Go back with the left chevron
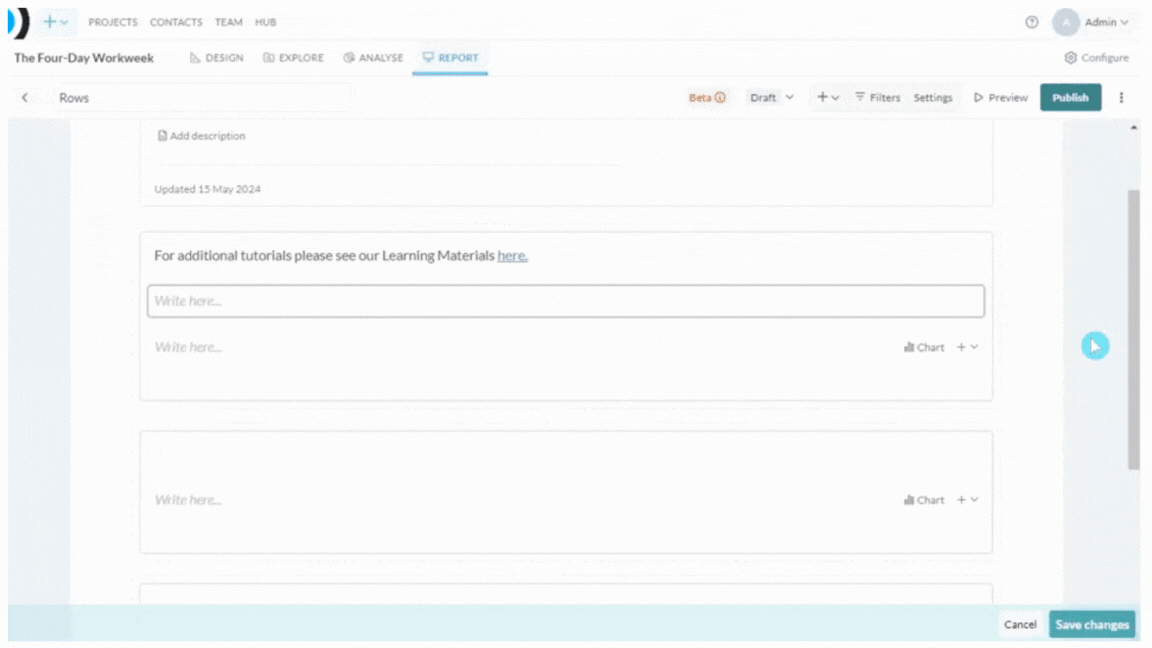The height and width of the screenshot is (648, 1152). 25,98
